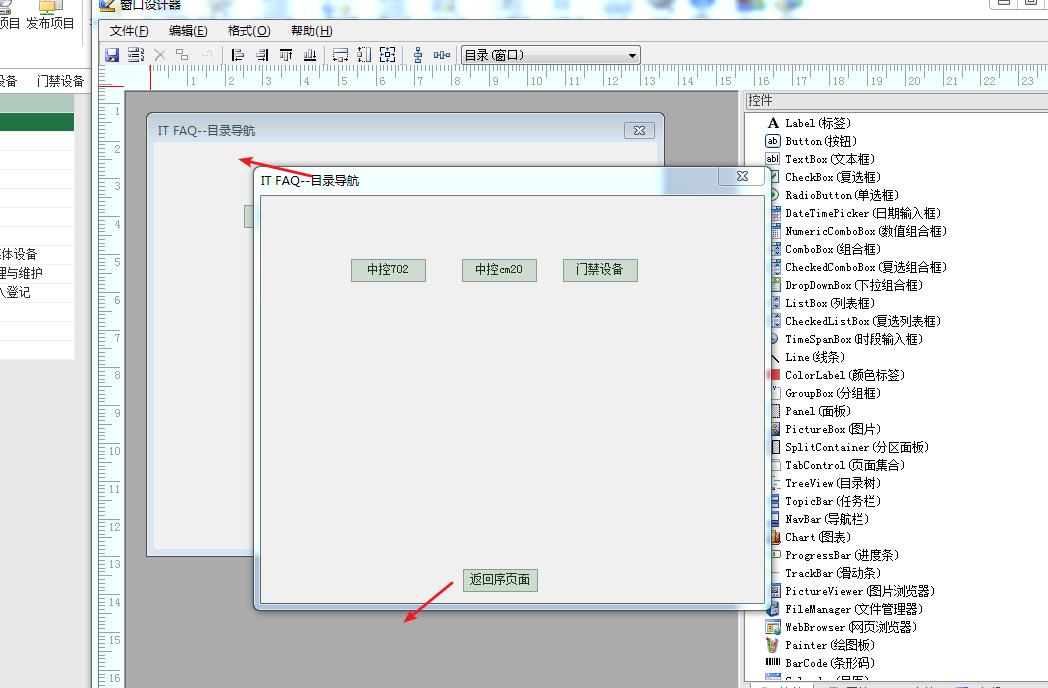The width and height of the screenshot is (1048, 688).
Task: Select TimeSpanBox (时段输入框) in the control list
Action: tap(854, 340)
